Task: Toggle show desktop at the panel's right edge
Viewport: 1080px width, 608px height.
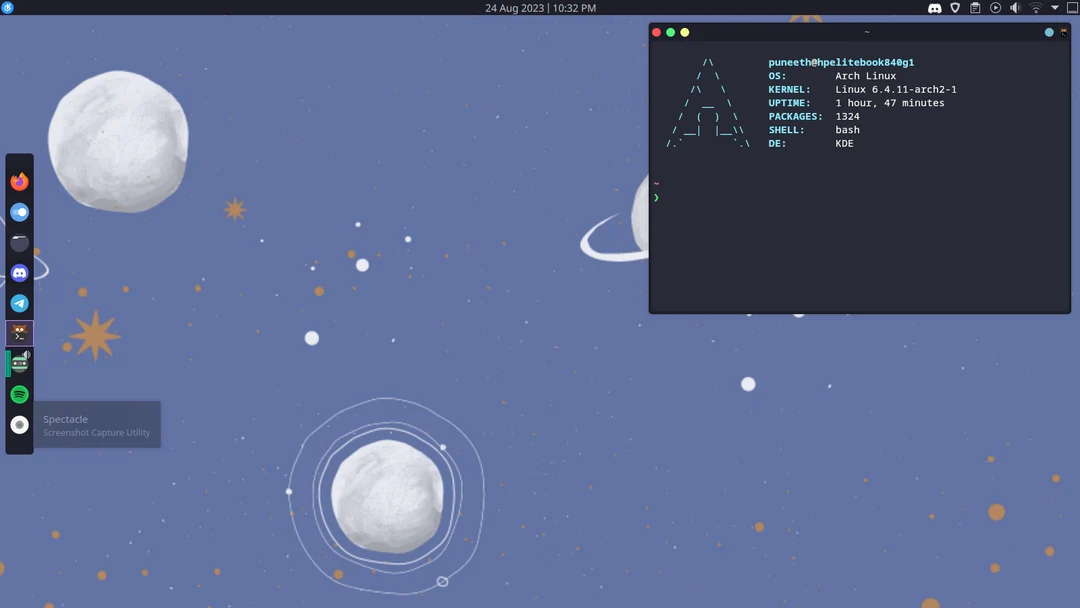Action: [1074, 7]
